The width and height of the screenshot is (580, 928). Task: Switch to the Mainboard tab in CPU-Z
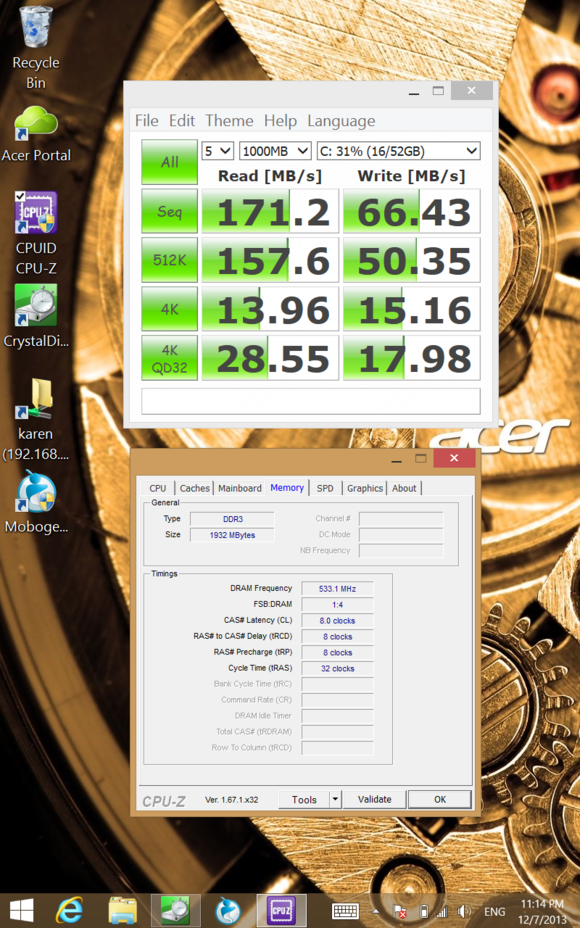pos(240,488)
